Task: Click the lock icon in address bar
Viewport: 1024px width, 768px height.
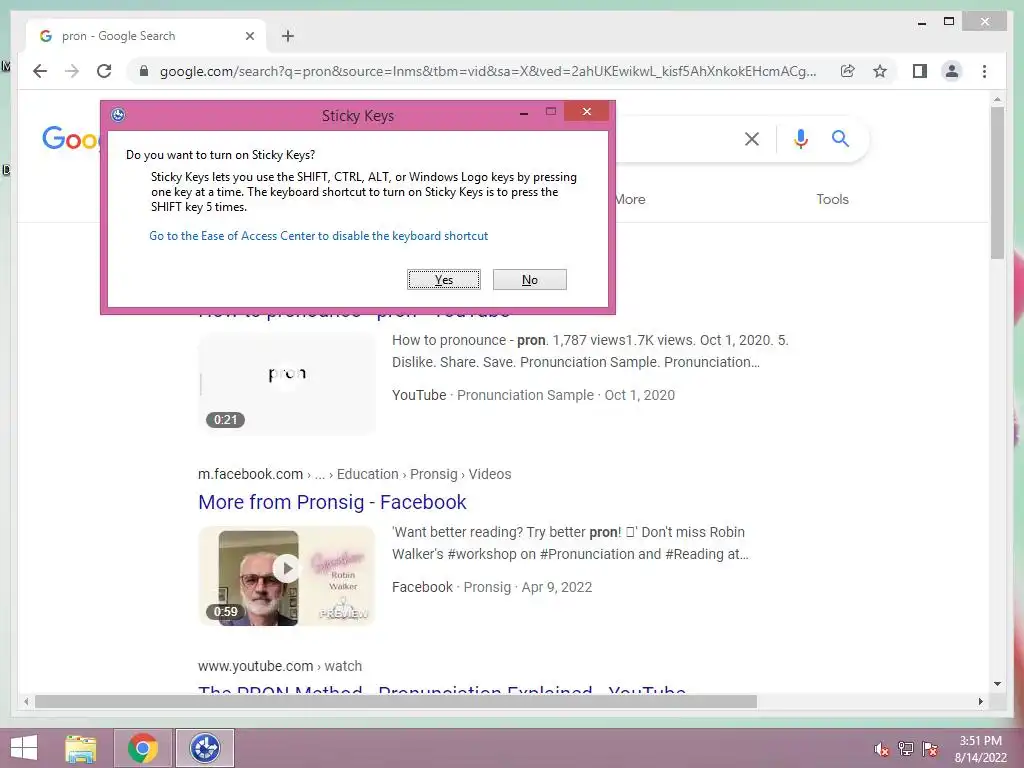Action: [x=144, y=71]
